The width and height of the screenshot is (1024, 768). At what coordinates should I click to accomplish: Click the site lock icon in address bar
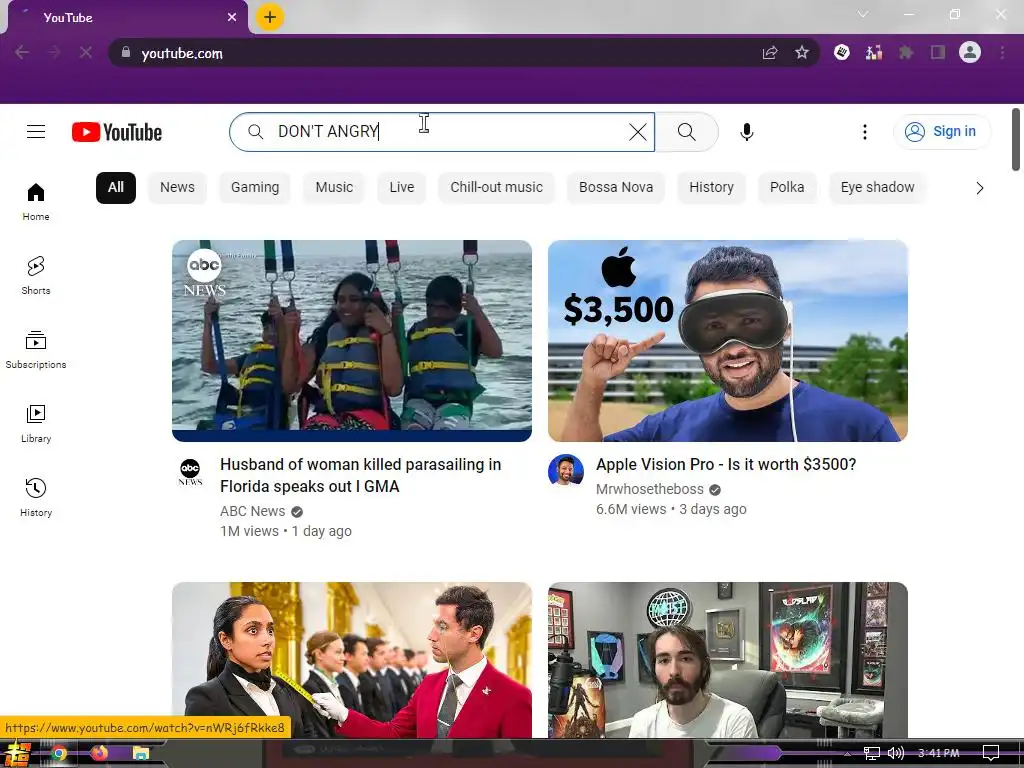(x=126, y=52)
